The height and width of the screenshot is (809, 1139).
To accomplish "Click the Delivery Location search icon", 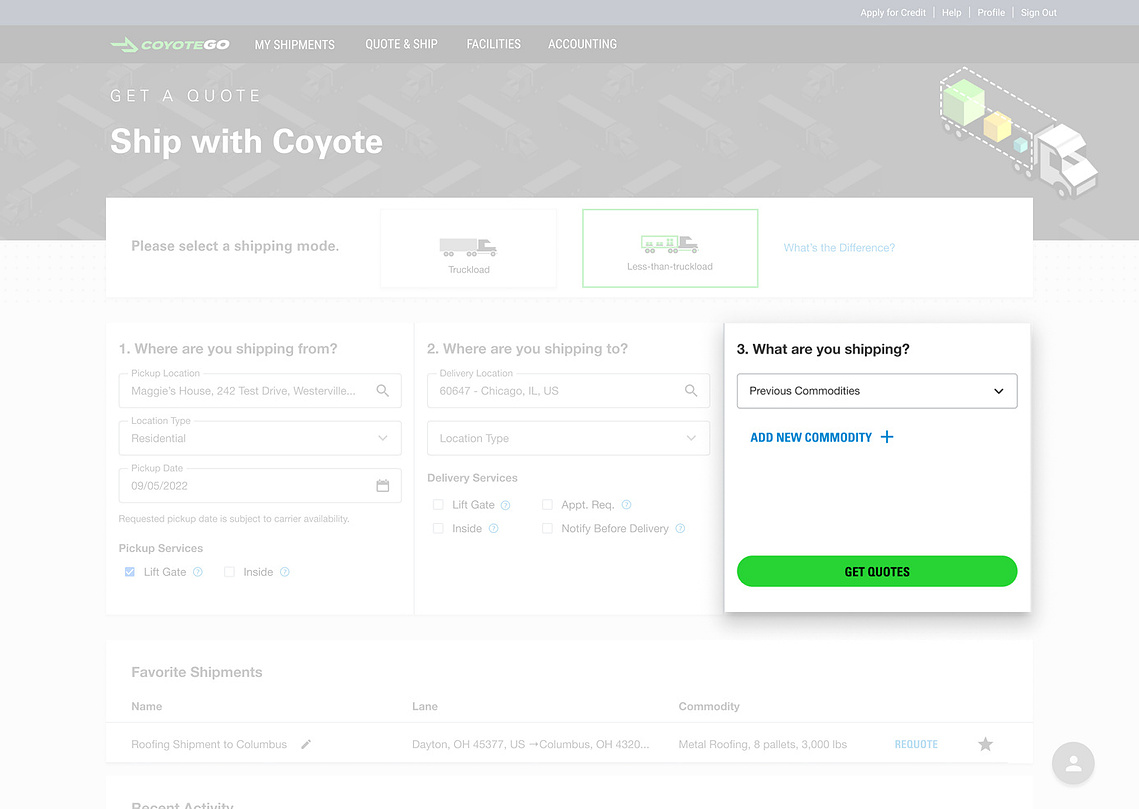I will tap(691, 391).
